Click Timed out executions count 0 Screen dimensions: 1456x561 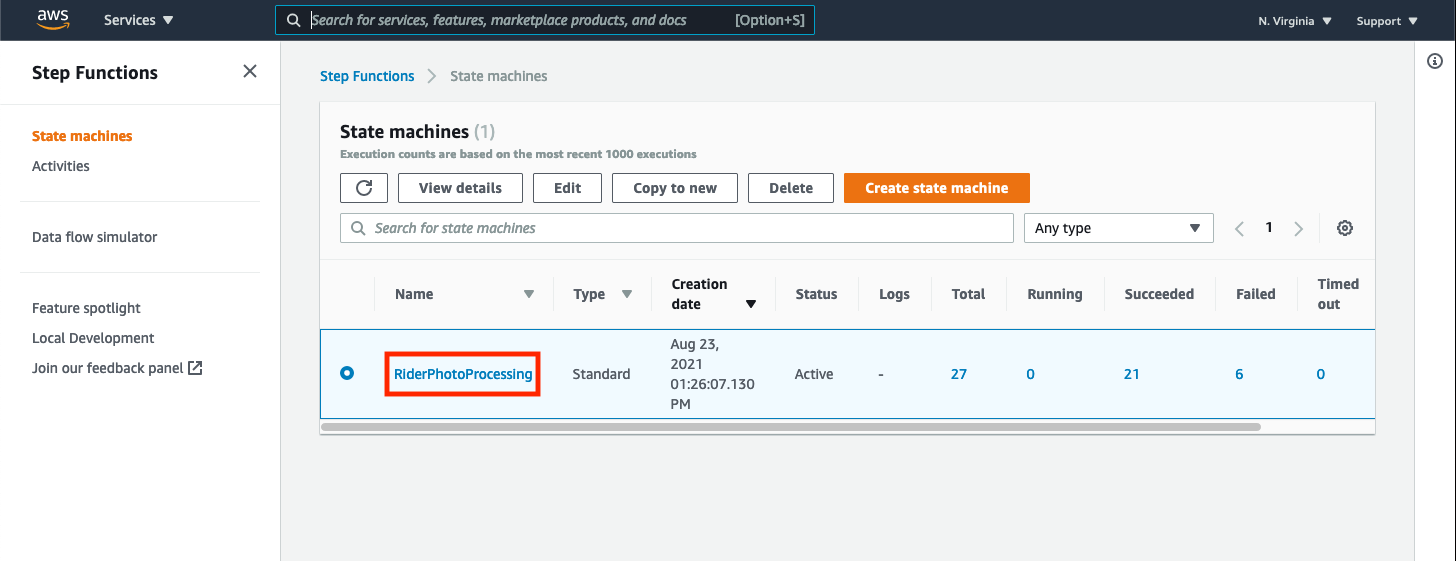[1321, 374]
